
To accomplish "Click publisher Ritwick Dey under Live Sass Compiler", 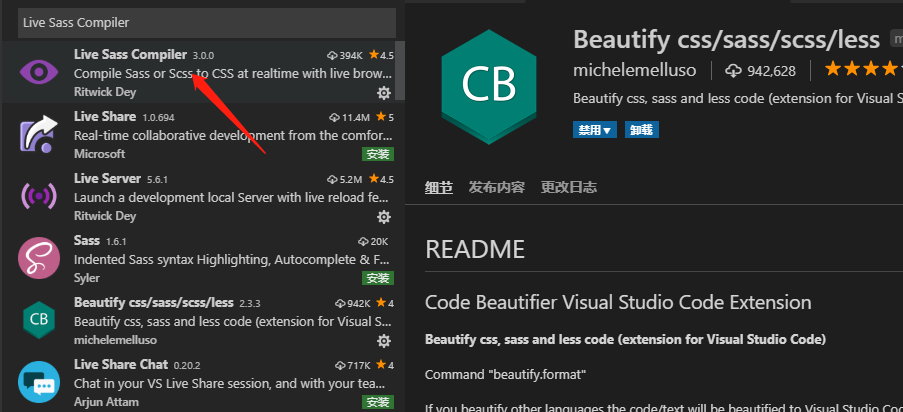I will point(105,92).
